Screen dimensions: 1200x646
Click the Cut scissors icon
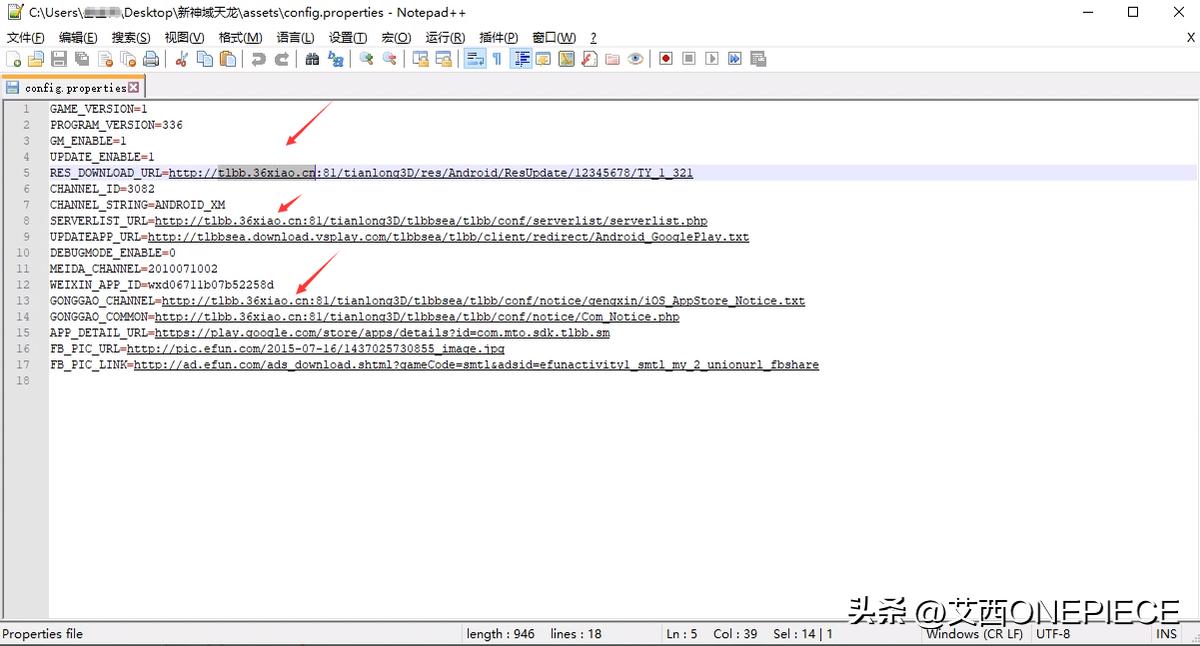pyautogui.click(x=181, y=59)
